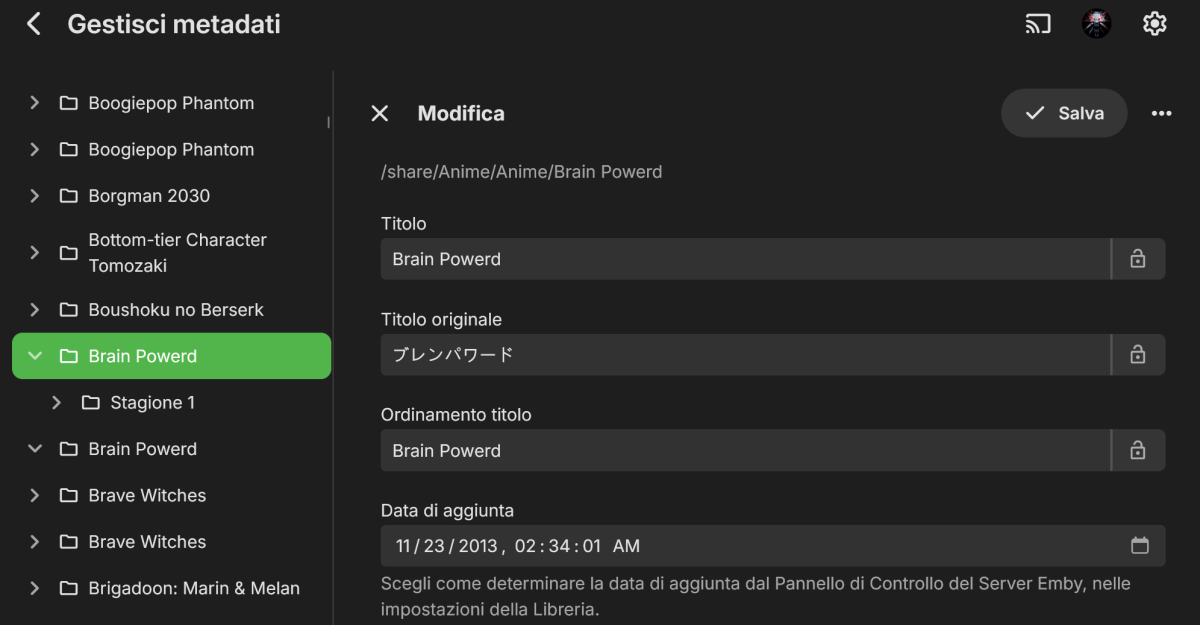The image size is (1200, 625).
Task: Click the sidebar scrollbar thumb
Action: (328, 123)
